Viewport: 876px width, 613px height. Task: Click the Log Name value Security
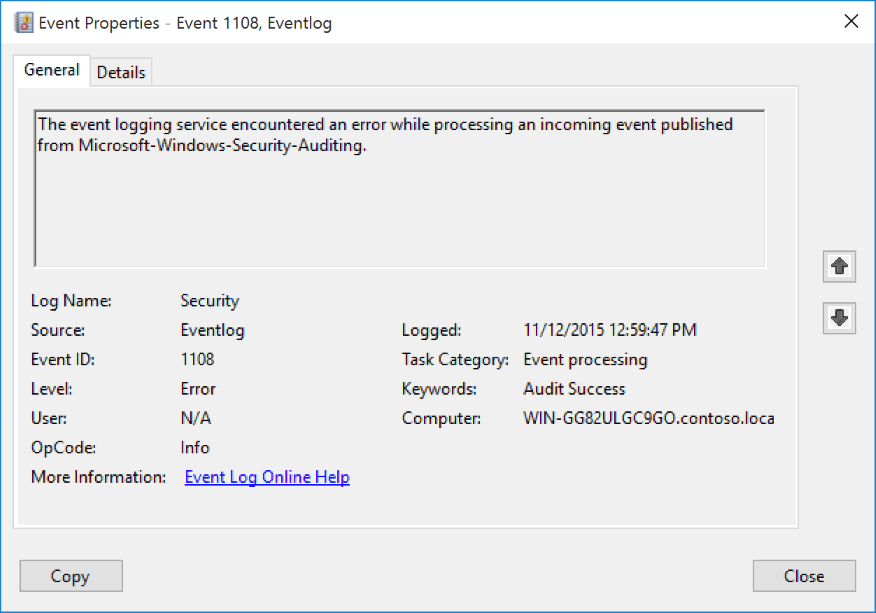[x=210, y=300]
